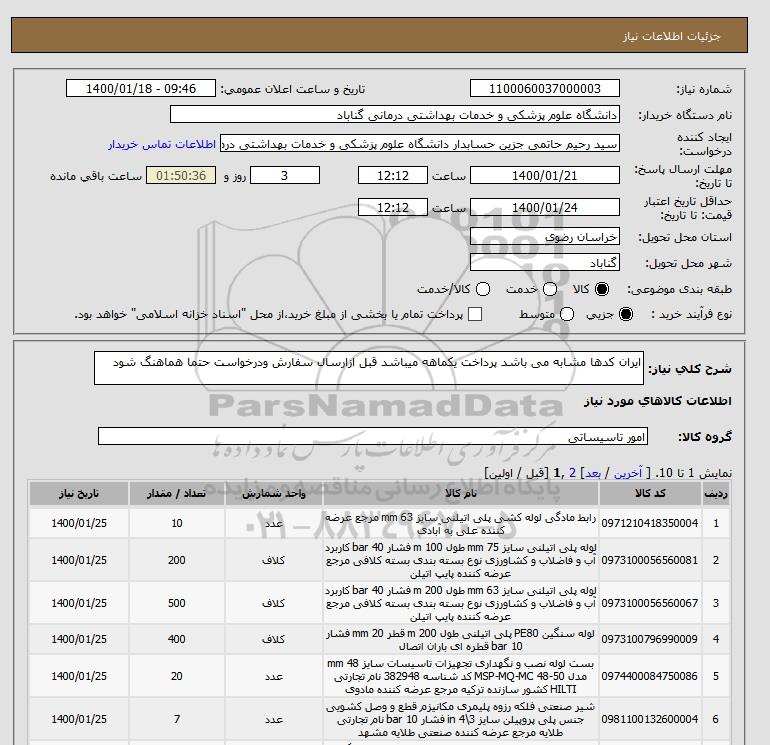Click the تاریخ نیاز column header
The height and width of the screenshot is (745, 770).
[79, 494]
